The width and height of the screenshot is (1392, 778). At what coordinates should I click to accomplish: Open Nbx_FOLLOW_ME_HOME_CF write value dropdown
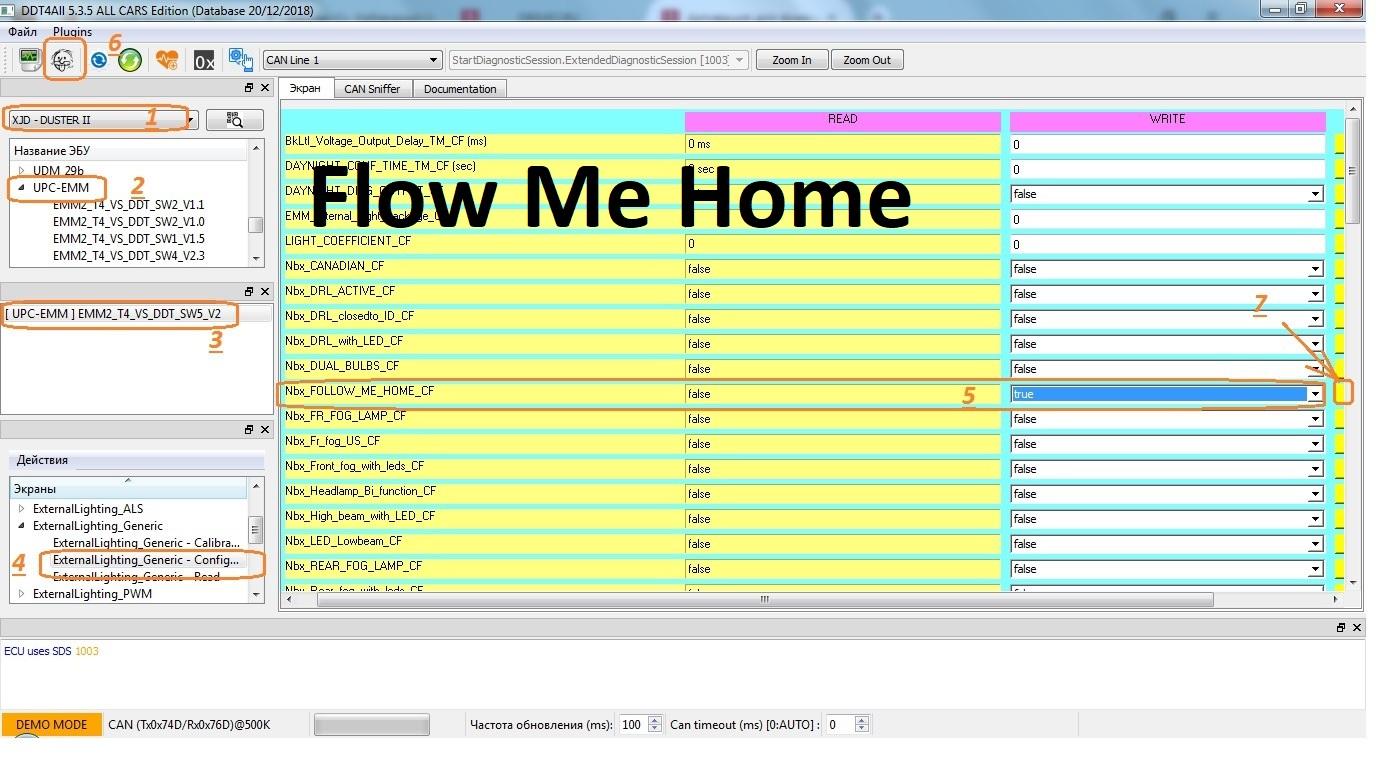(x=1315, y=394)
